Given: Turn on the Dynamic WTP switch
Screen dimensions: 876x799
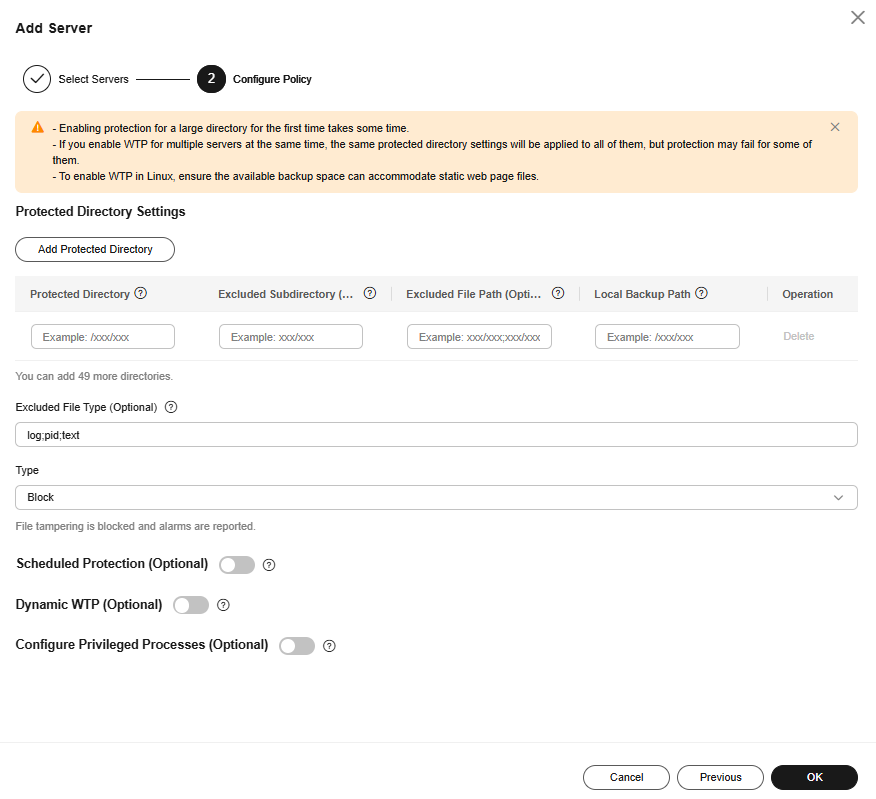Looking at the screenshot, I should tap(191, 605).
